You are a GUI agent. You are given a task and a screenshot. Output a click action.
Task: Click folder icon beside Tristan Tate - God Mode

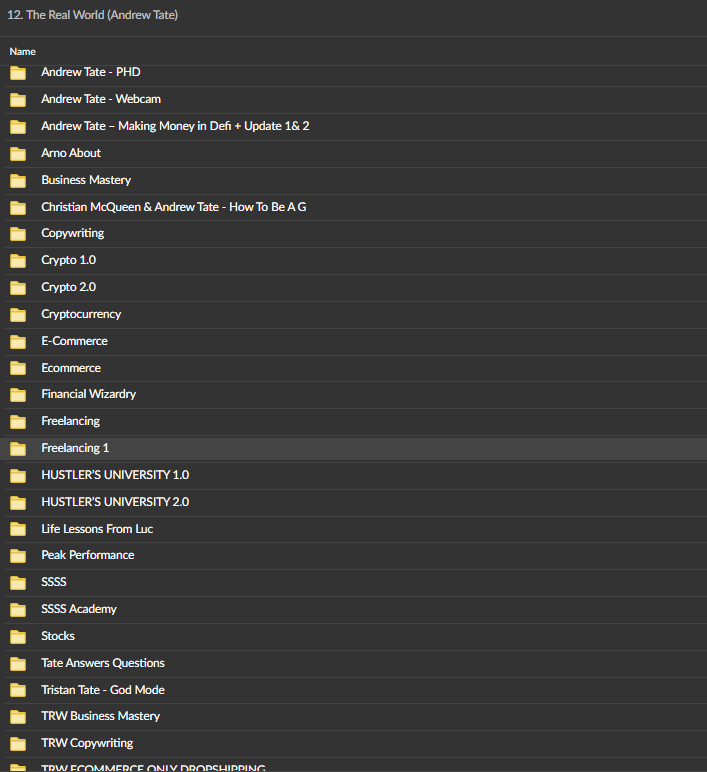click(18, 690)
